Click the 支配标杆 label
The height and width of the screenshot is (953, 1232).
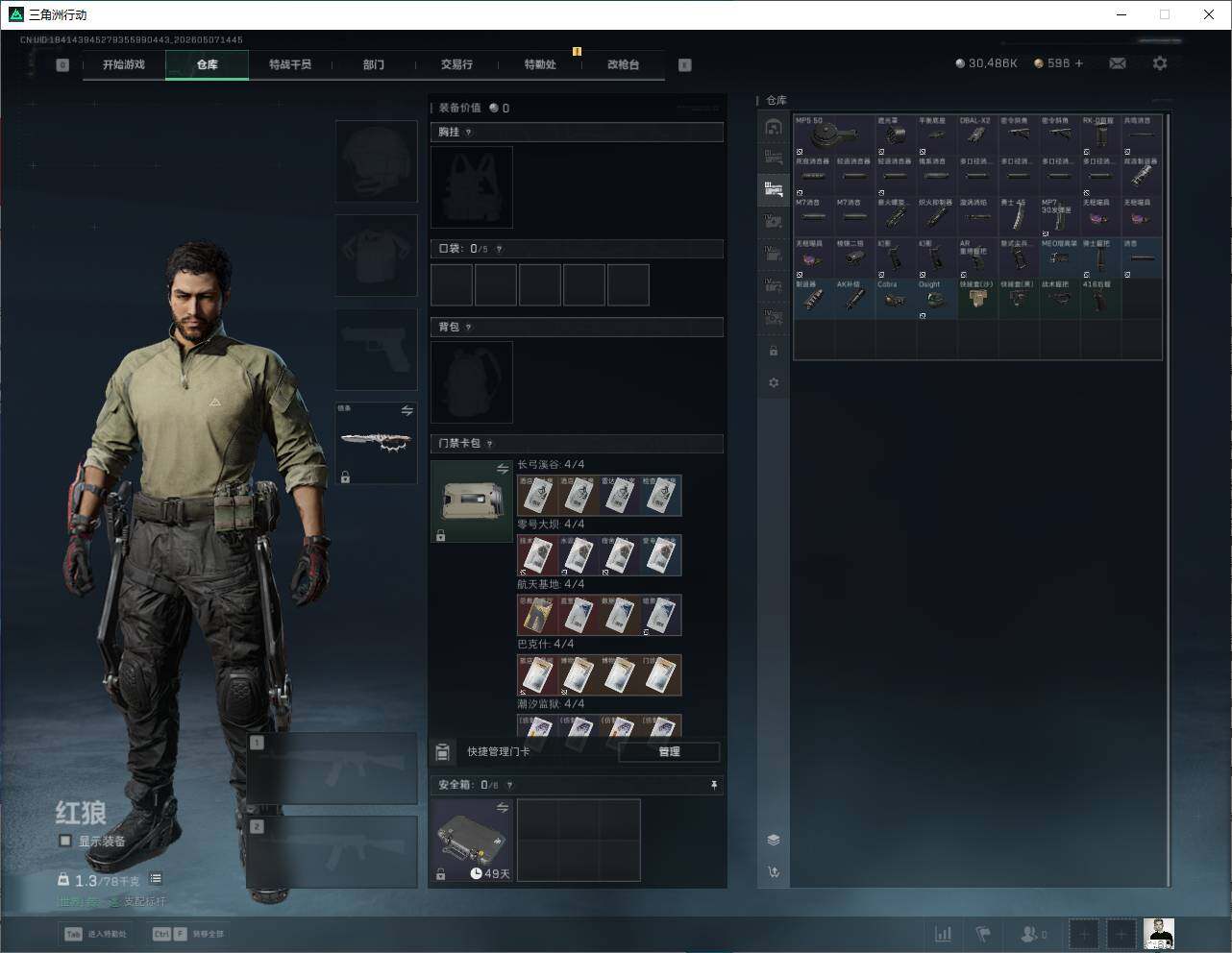145,902
